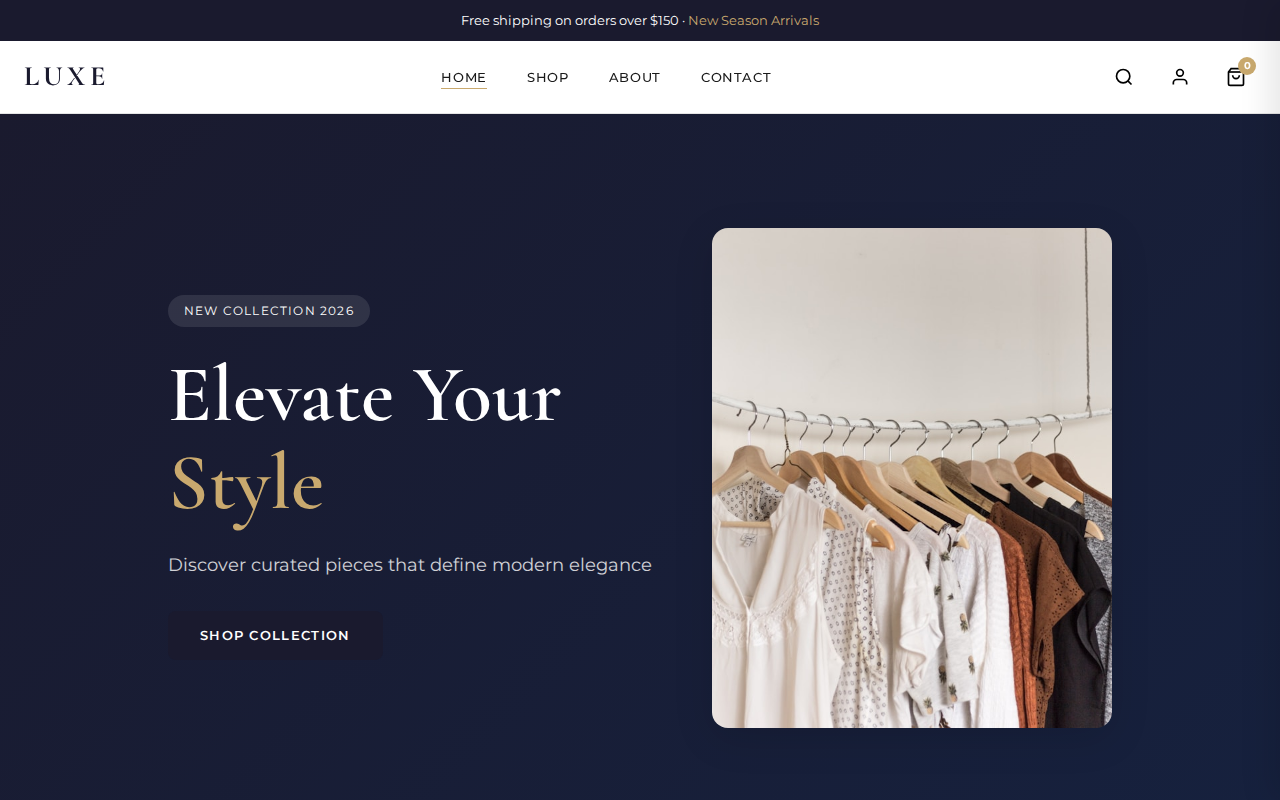Open the ABOUT navigation item
Screen dimensions: 1280x800
635,78
